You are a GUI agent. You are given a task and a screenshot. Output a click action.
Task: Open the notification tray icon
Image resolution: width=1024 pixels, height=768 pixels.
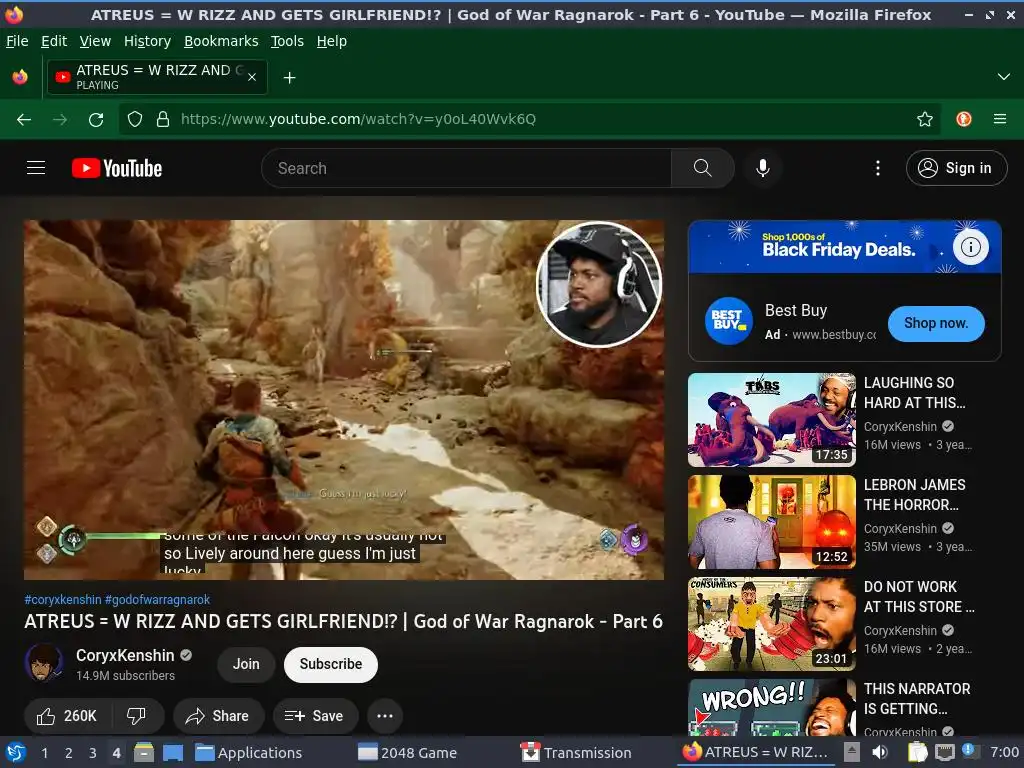[970, 751]
